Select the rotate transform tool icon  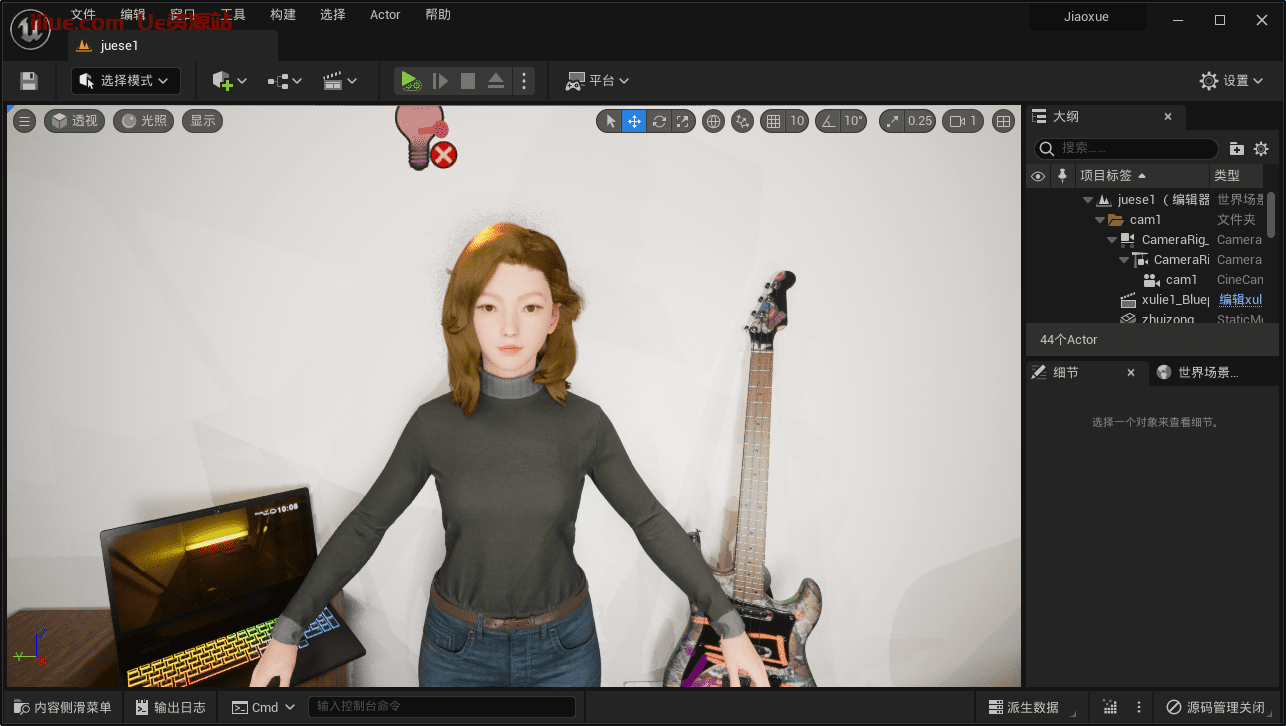pyautogui.click(x=659, y=121)
